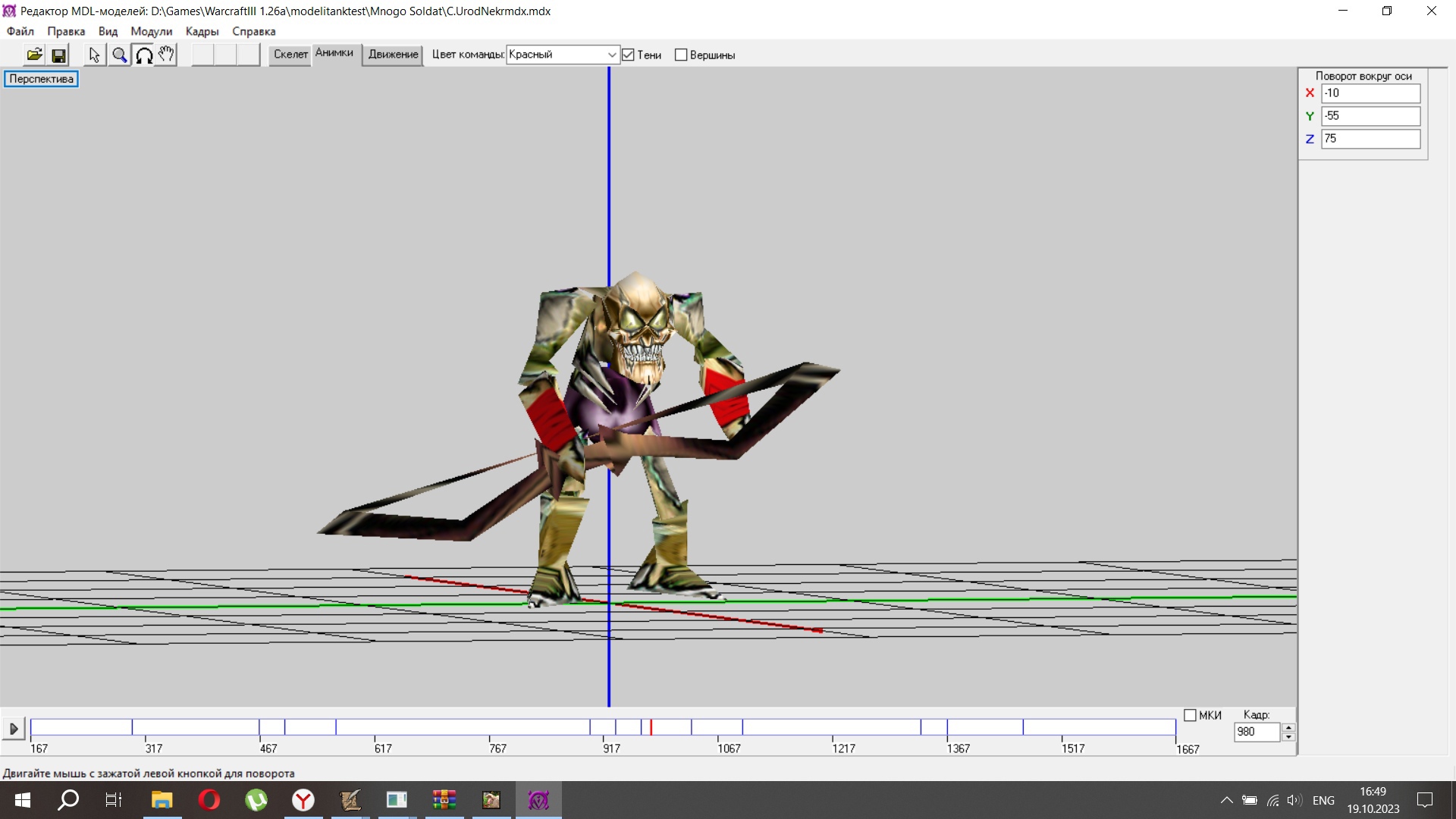Click the save floppy disk icon
This screenshot has width=1456, height=819.
pyautogui.click(x=58, y=55)
